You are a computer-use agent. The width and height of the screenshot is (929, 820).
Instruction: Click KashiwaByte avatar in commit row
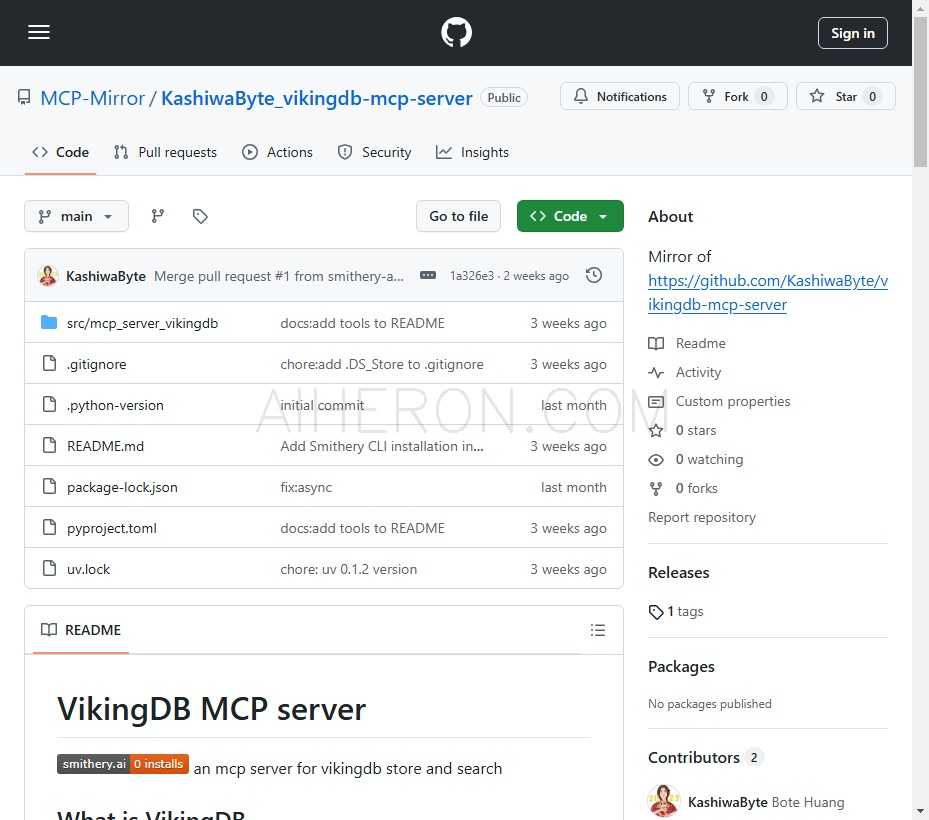48,276
